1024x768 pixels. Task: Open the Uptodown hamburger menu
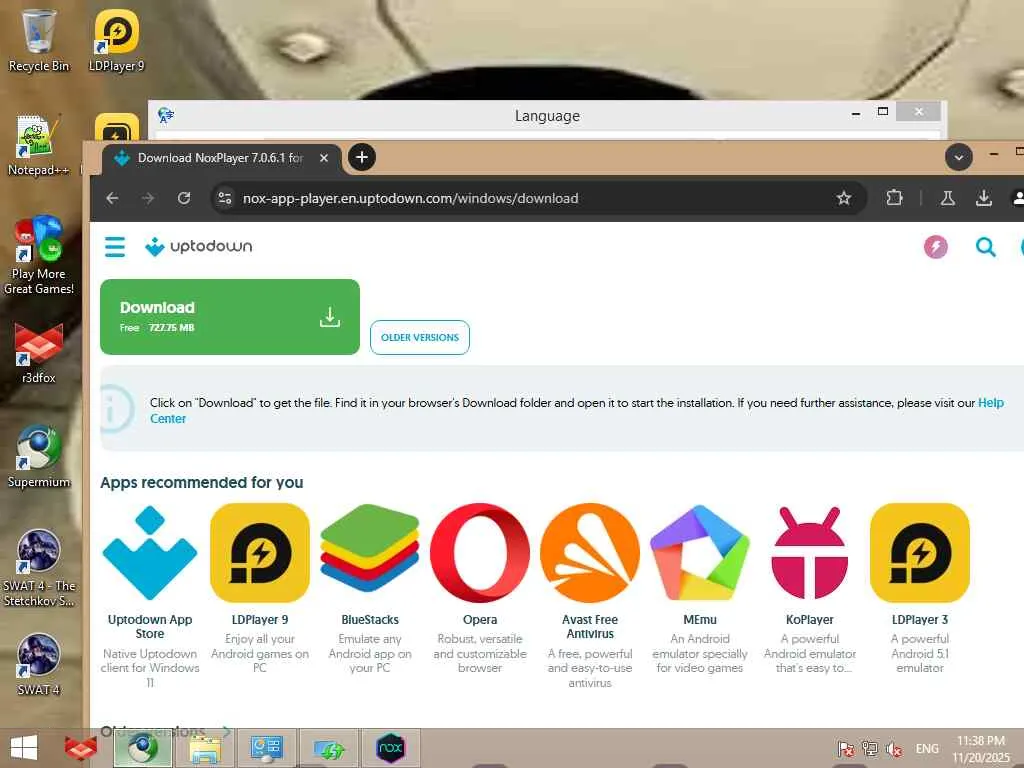click(x=115, y=247)
